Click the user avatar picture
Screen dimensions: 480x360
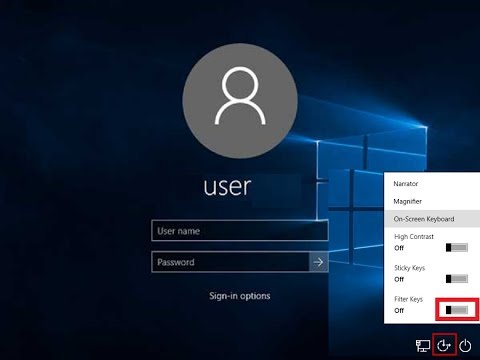[x=240, y=100]
